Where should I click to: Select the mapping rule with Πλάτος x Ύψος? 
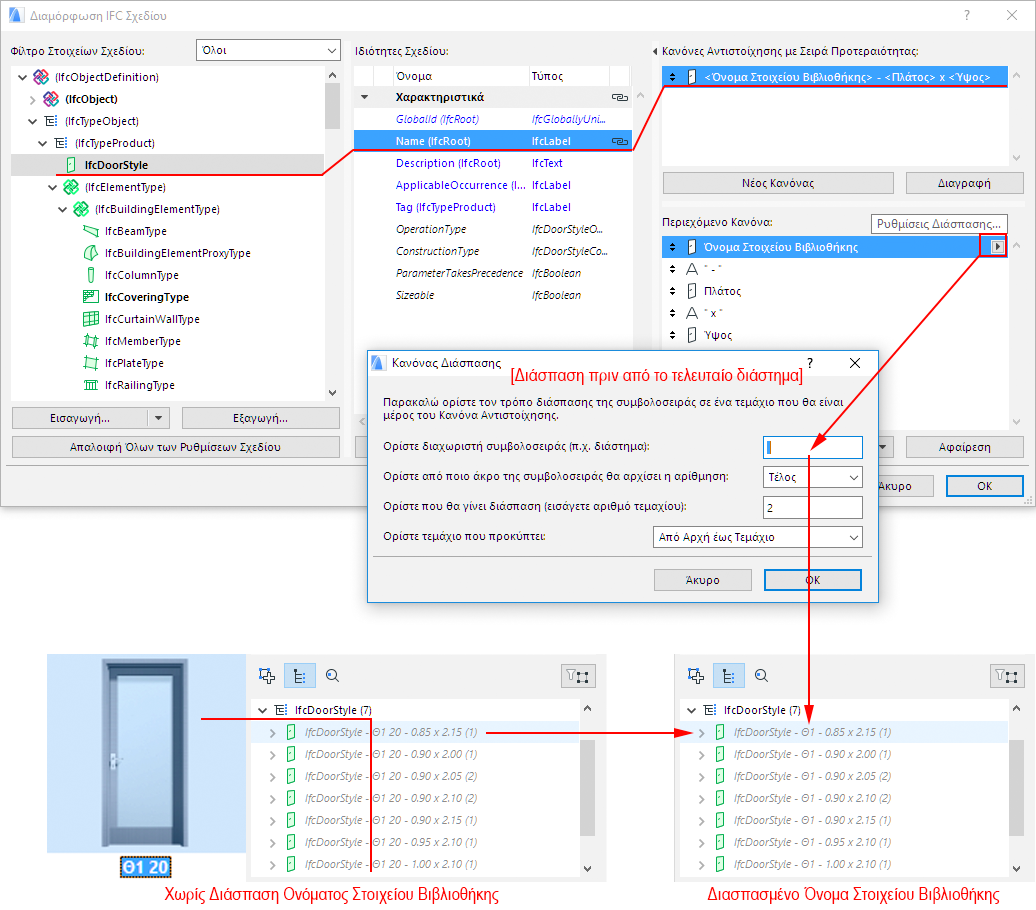pos(834,77)
